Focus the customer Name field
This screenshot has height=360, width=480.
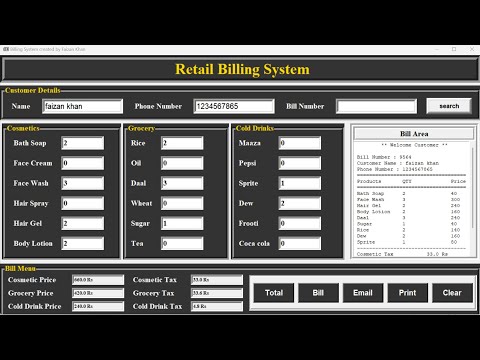(82, 106)
